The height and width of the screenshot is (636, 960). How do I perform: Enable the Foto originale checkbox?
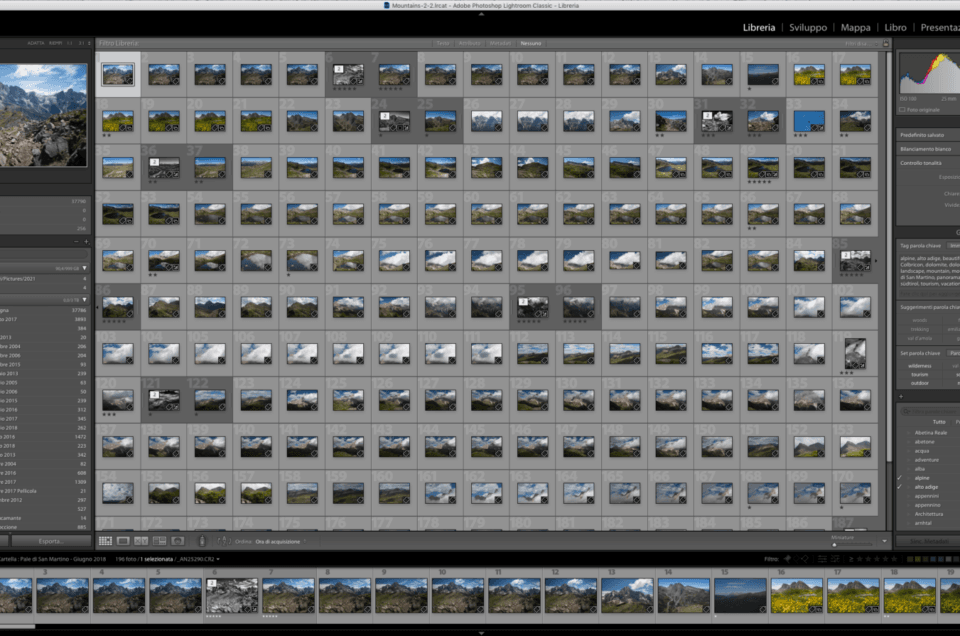pos(902,110)
